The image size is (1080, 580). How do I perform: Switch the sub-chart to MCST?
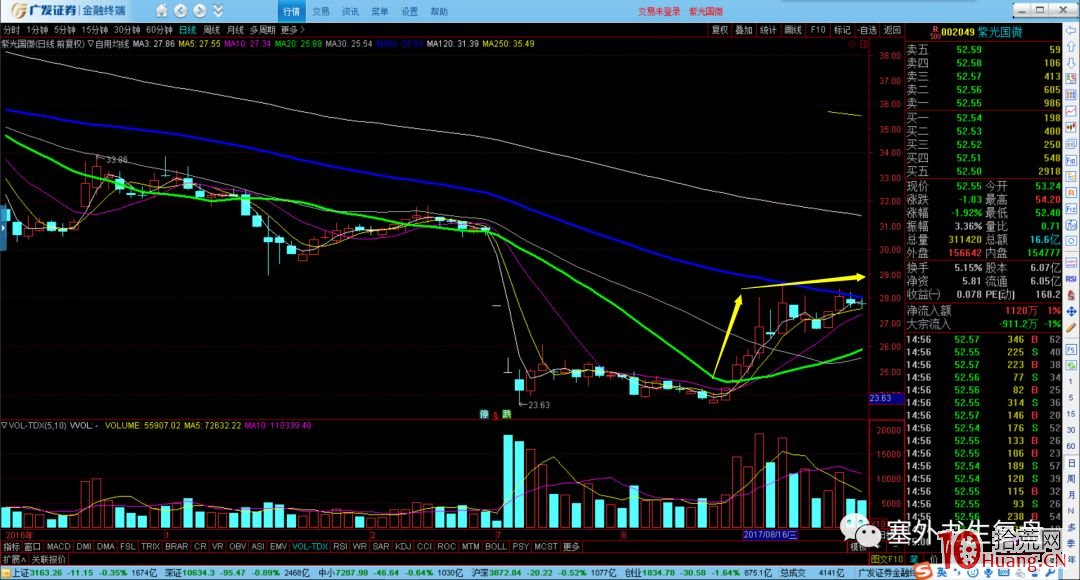pos(546,546)
